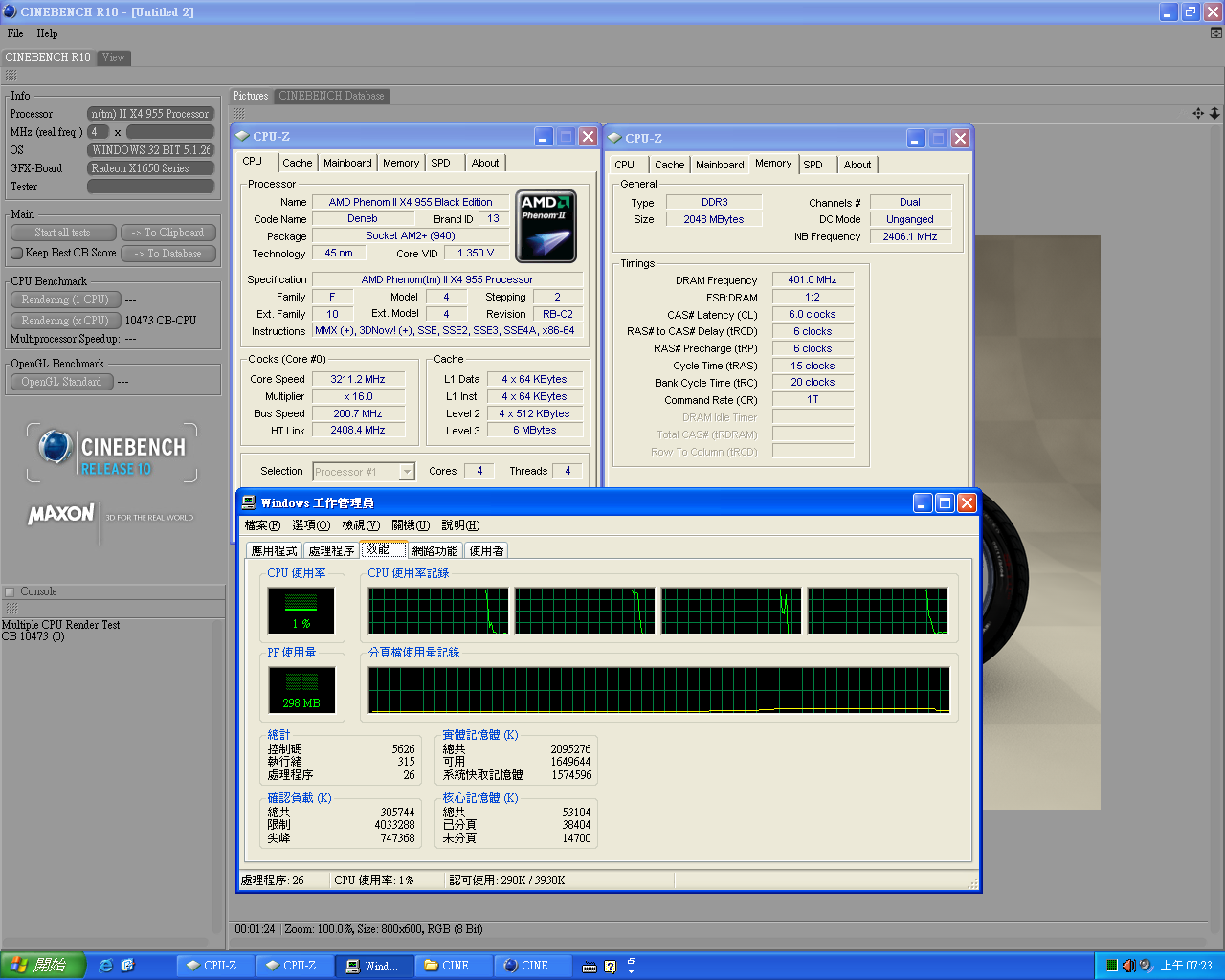Viewport: 1225px width, 980px height.
Task: Click the GFX-Board Radeon X1650 Series field
Action: point(150,168)
